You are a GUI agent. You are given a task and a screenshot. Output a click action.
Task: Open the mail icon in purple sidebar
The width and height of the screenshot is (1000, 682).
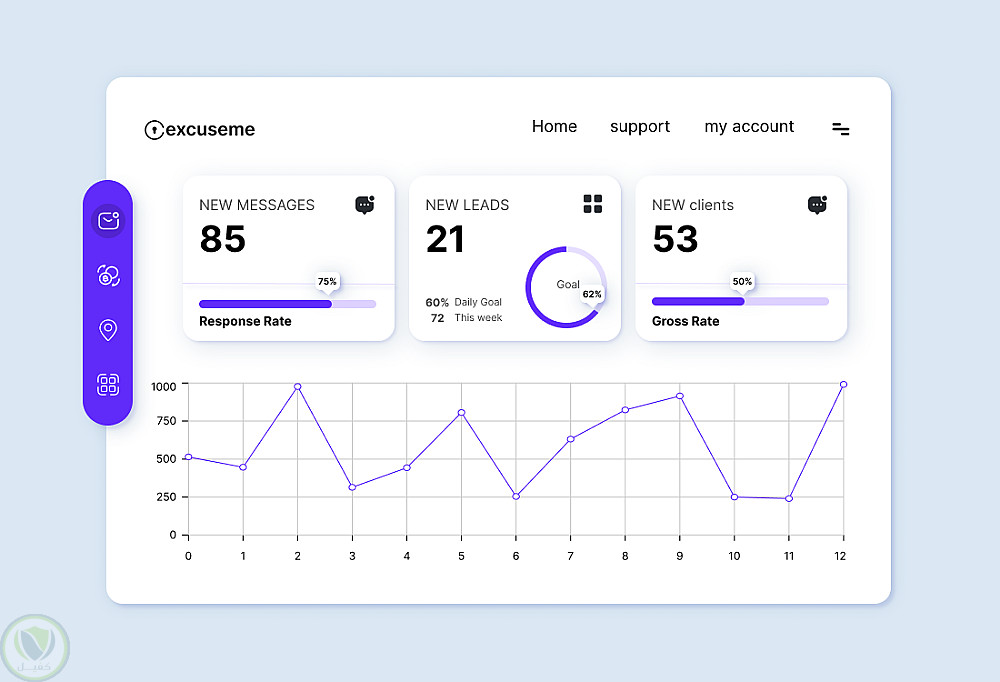click(x=108, y=221)
